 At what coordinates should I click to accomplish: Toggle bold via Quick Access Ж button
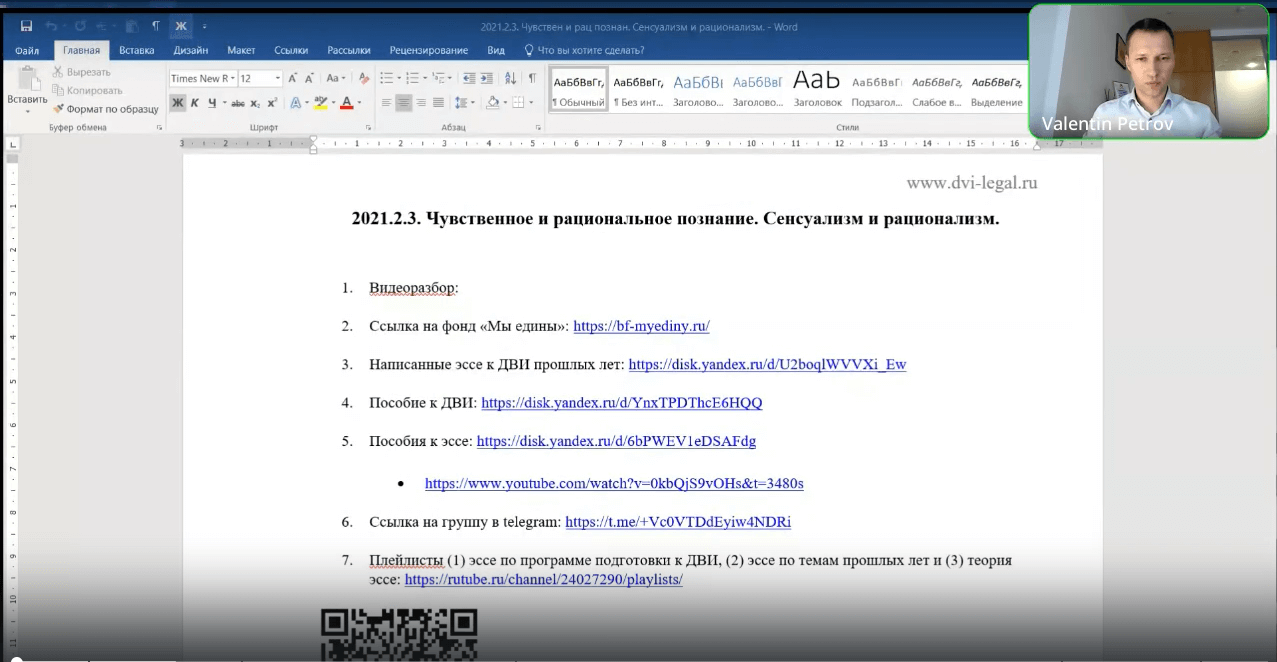tap(180, 25)
